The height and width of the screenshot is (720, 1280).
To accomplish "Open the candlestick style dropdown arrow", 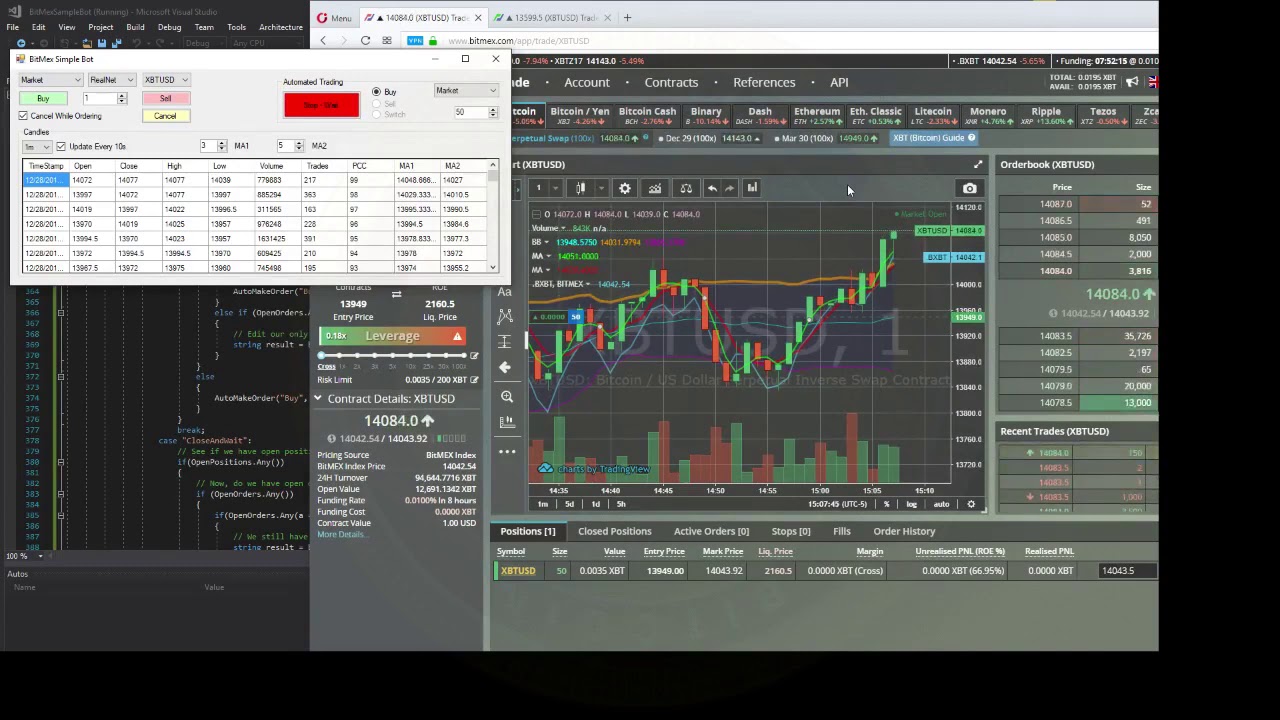I will pyautogui.click(x=601, y=188).
